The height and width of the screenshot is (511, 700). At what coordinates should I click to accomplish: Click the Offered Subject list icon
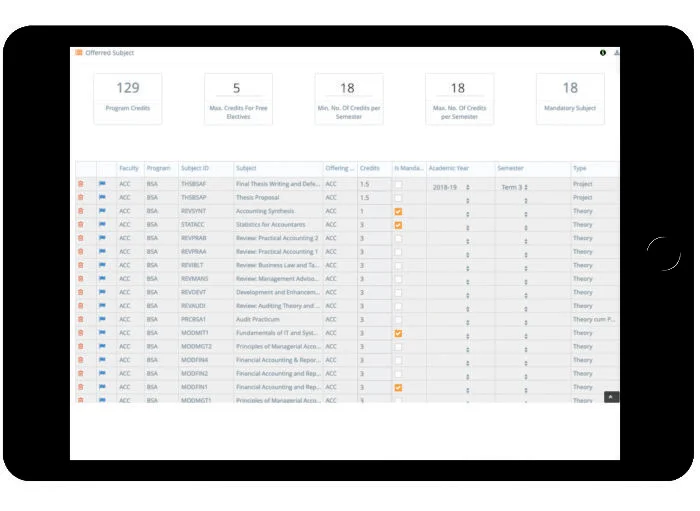pyautogui.click(x=79, y=53)
